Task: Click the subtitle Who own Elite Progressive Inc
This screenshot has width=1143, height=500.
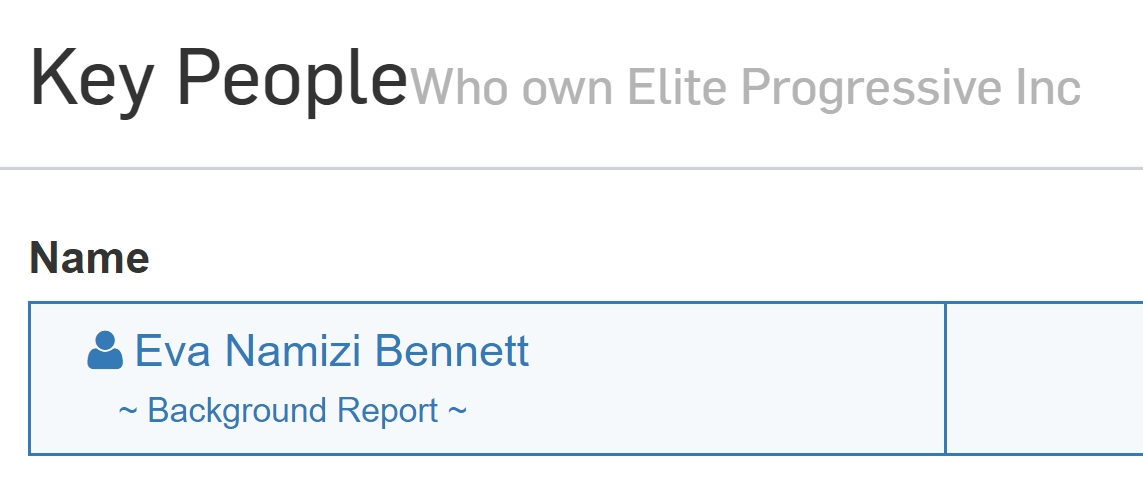Action: click(746, 87)
